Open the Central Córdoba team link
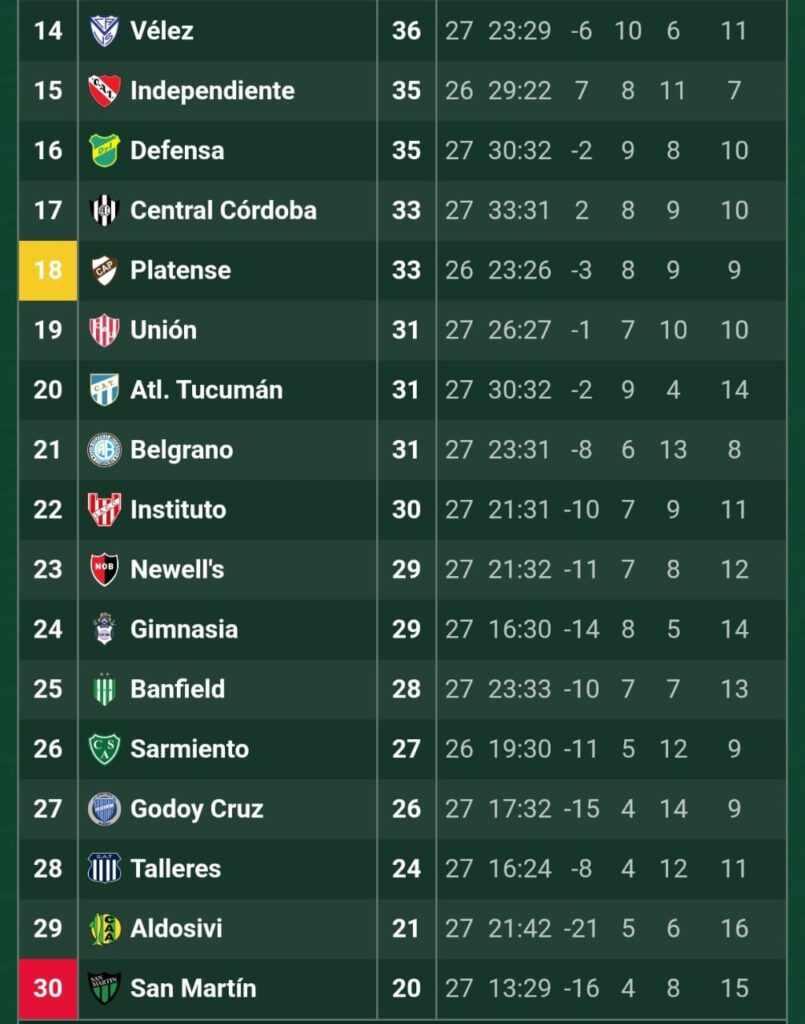 pos(223,210)
